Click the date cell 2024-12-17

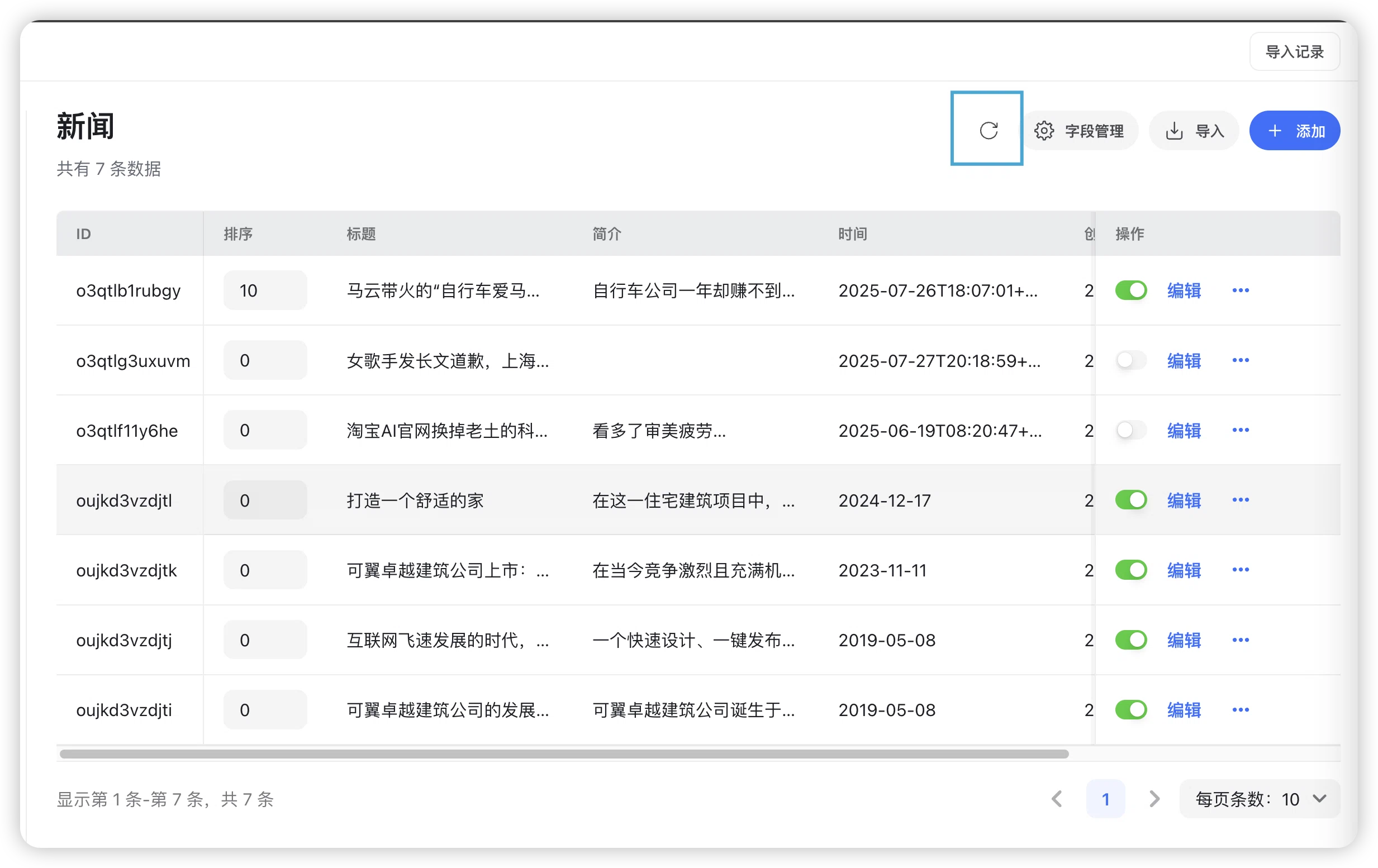tap(885, 500)
